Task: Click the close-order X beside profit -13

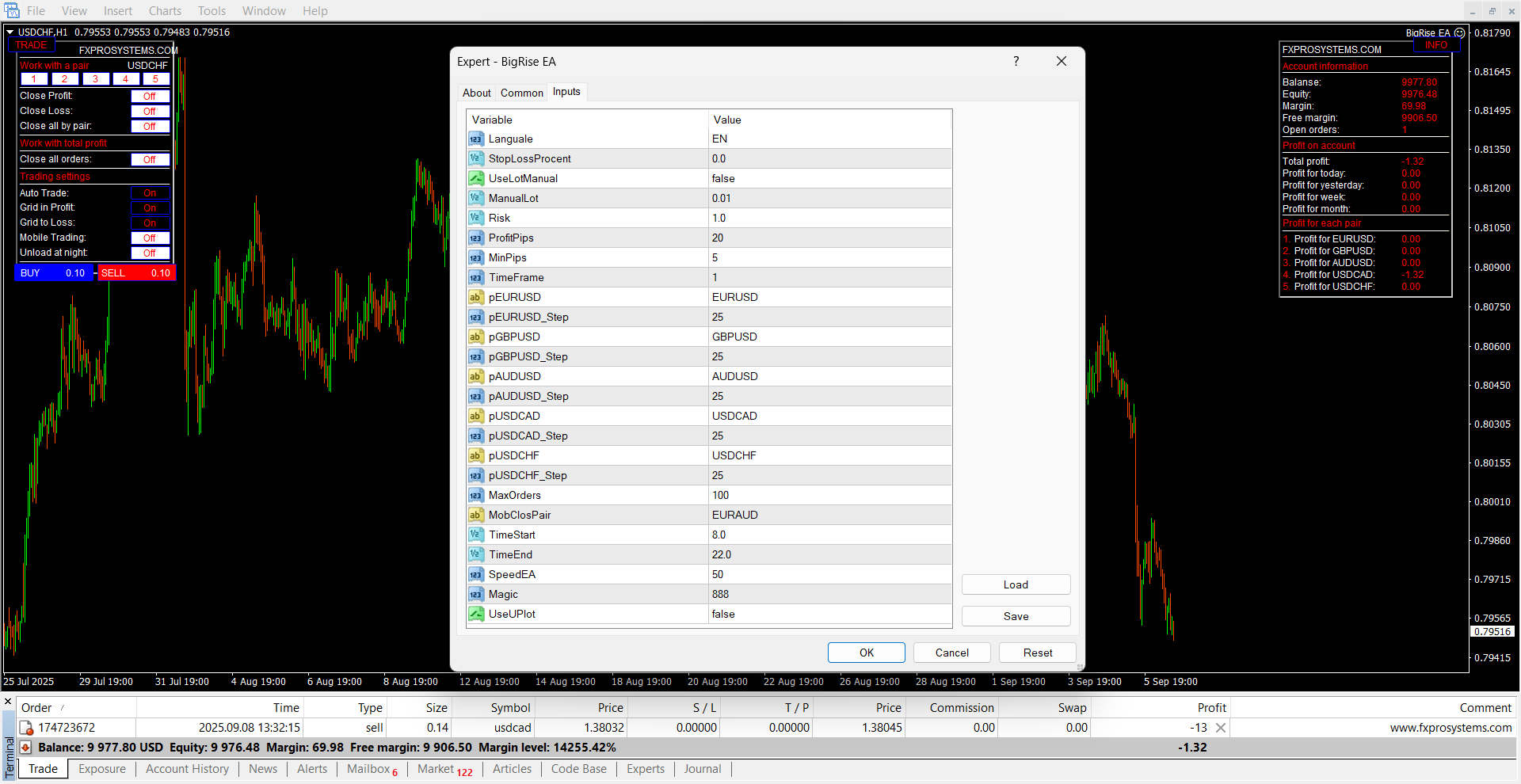Action: (1221, 728)
